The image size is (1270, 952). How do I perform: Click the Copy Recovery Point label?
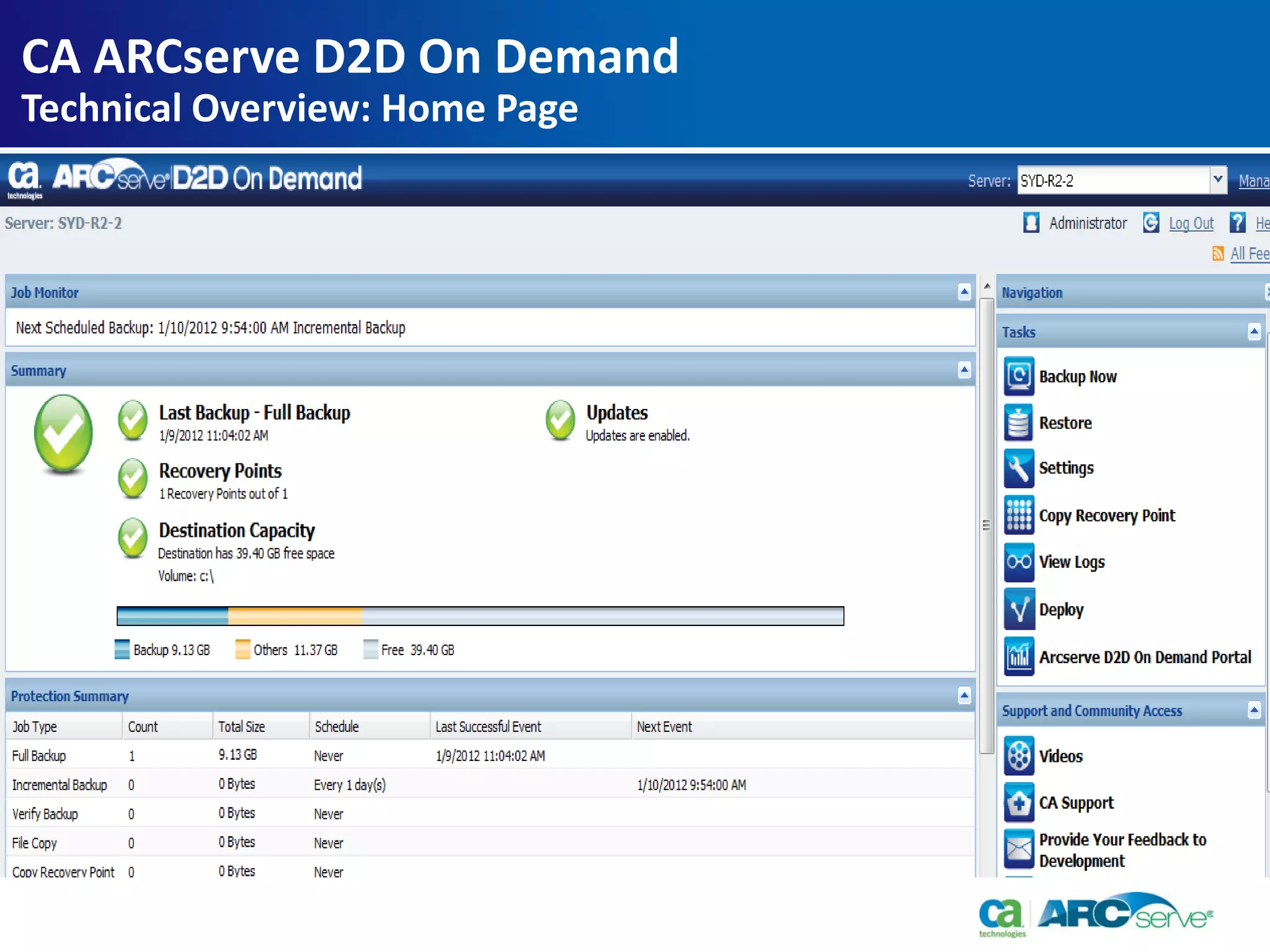pos(1107,516)
